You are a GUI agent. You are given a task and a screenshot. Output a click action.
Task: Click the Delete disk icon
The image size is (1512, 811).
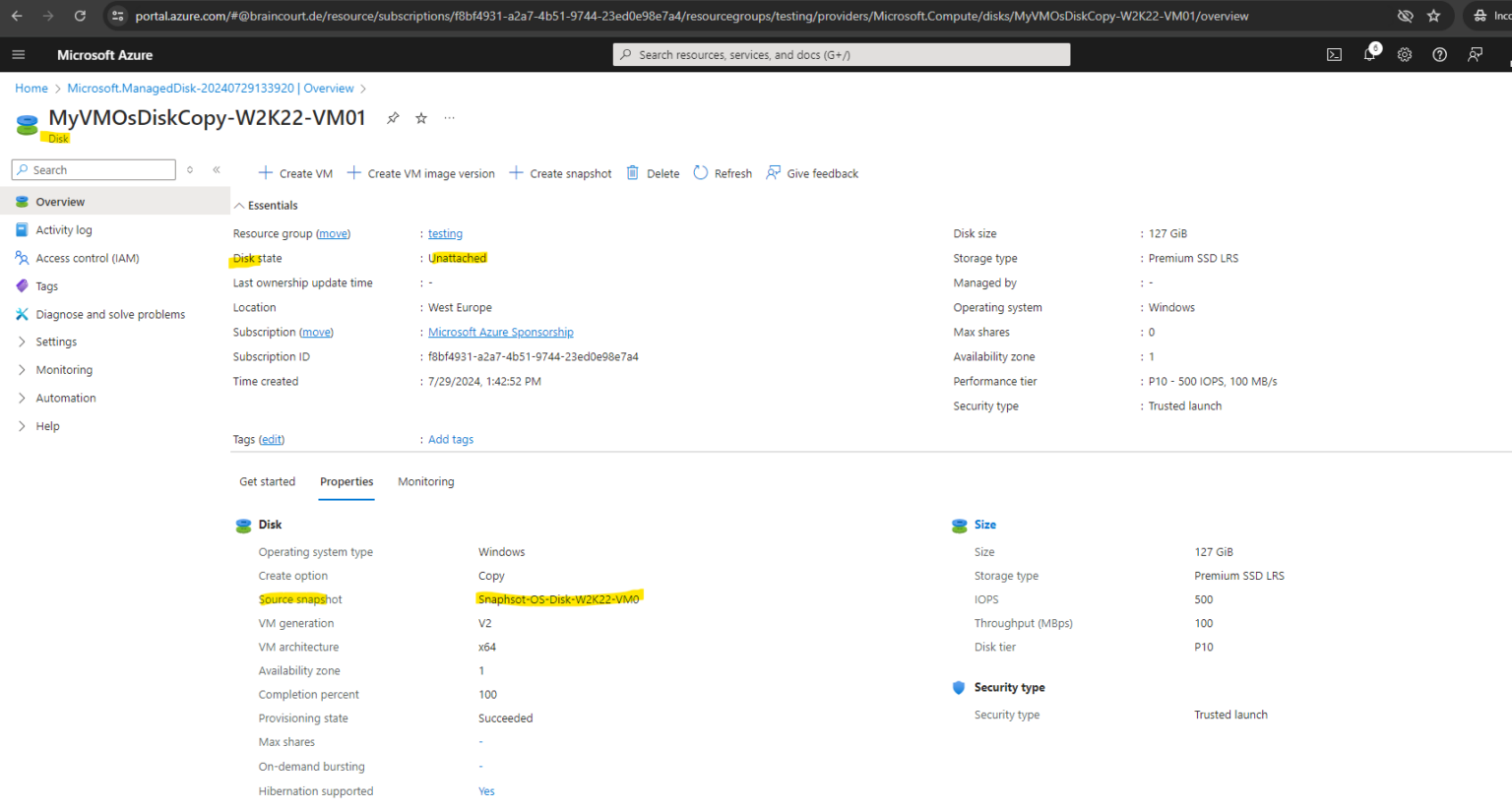pyautogui.click(x=653, y=172)
